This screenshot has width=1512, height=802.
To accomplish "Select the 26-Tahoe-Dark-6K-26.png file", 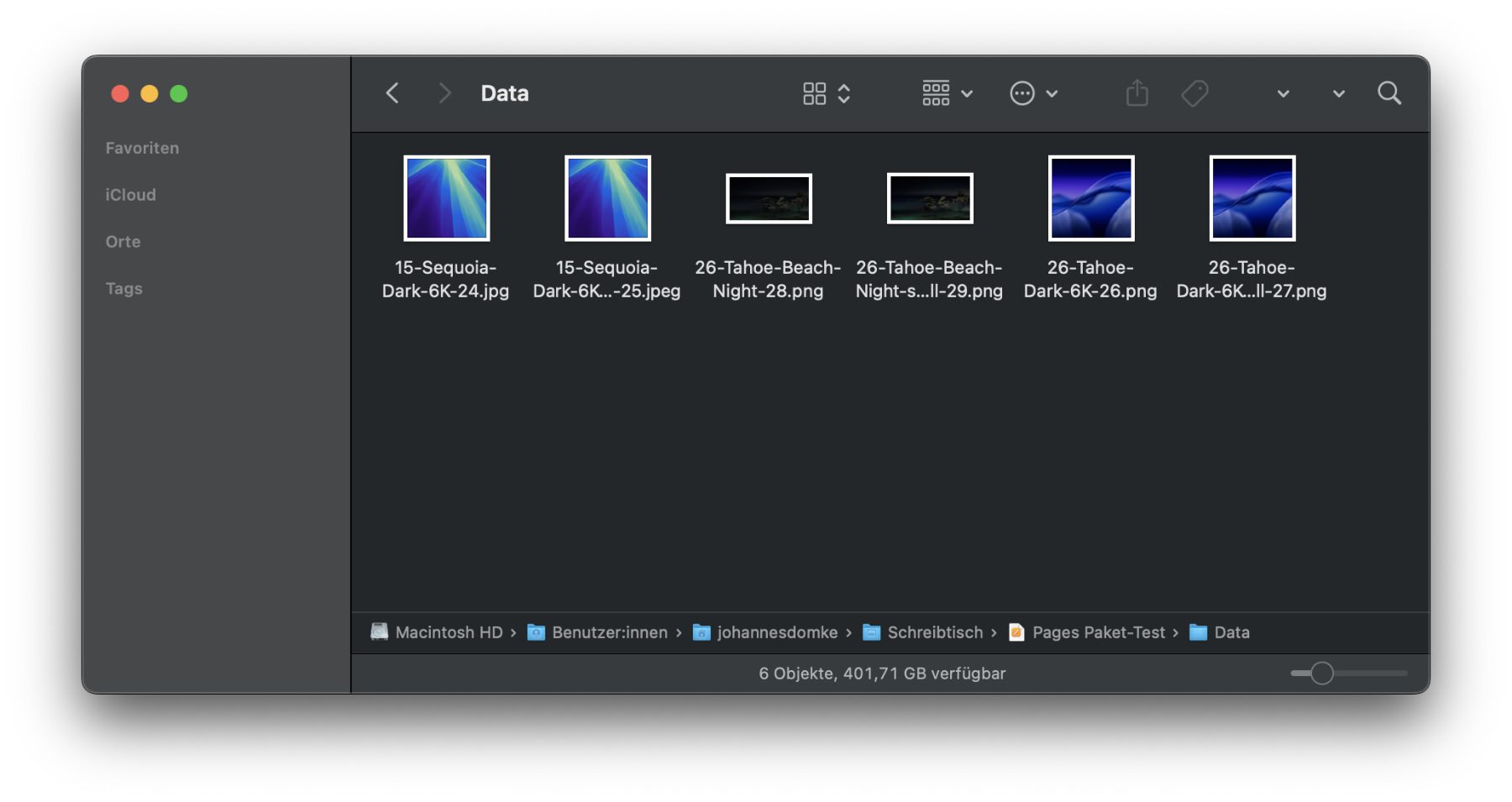I will (x=1090, y=198).
